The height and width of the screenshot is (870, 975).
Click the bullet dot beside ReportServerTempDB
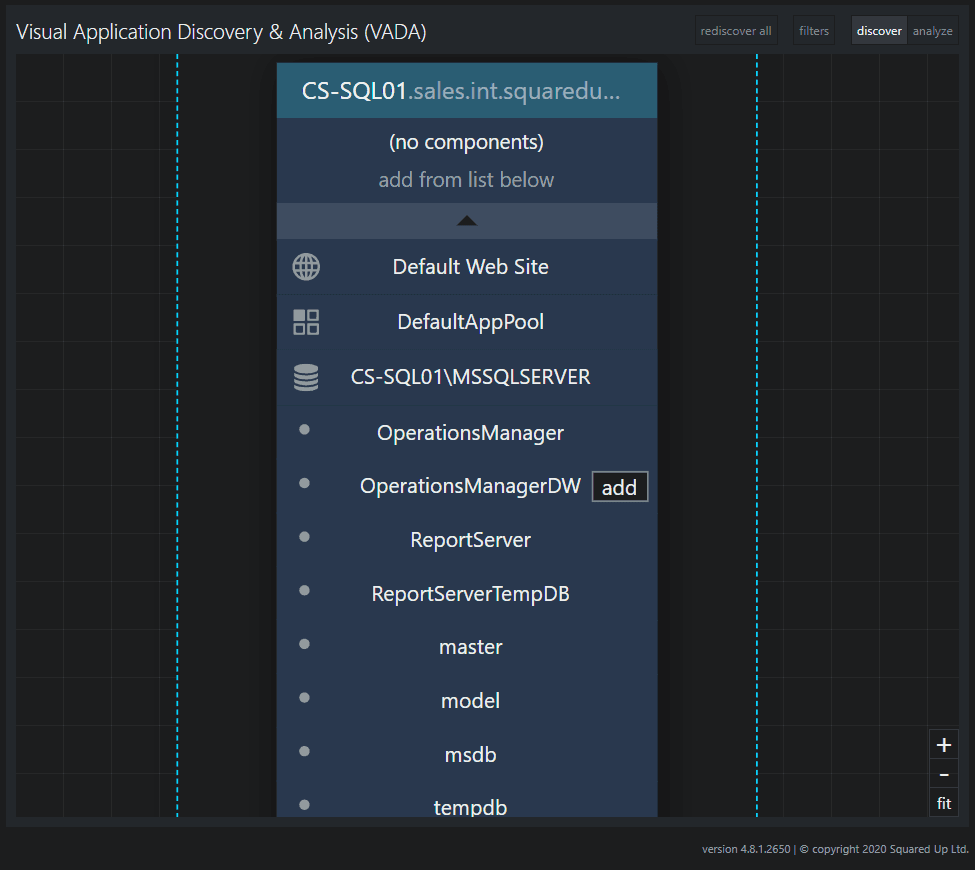pyautogui.click(x=304, y=590)
